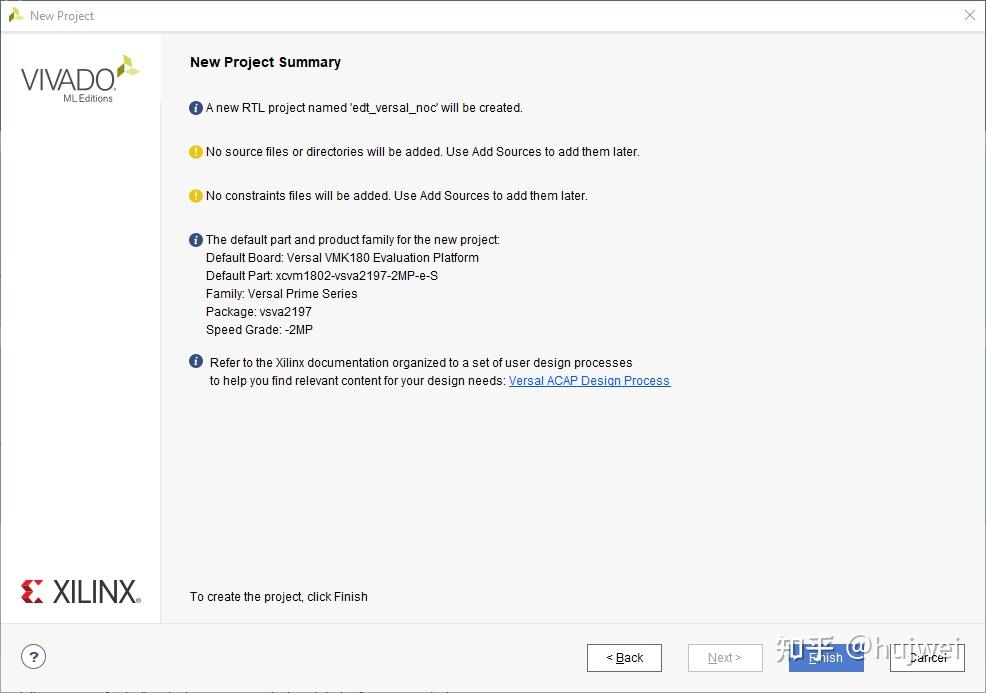Click the Default Board Versal VMK180 line
This screenshot has height=693, width=986.
tap(342, 258)
